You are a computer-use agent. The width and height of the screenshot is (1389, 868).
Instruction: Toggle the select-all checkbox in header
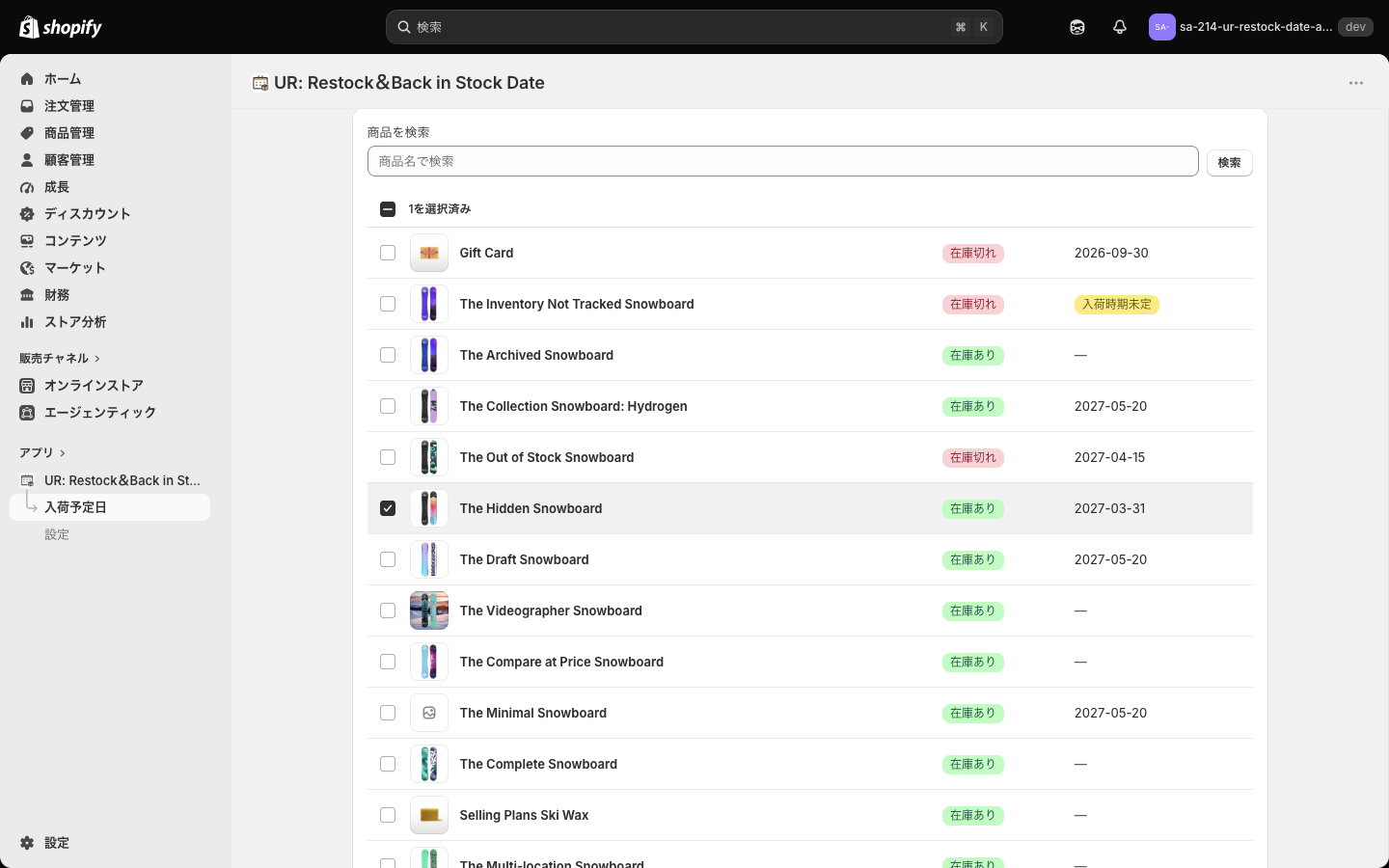(388, 209)
